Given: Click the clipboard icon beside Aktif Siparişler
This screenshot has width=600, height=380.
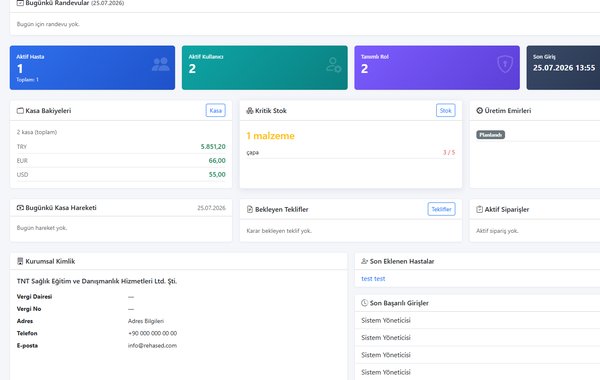Looking at the screenshot, I should tap(479, 209).
